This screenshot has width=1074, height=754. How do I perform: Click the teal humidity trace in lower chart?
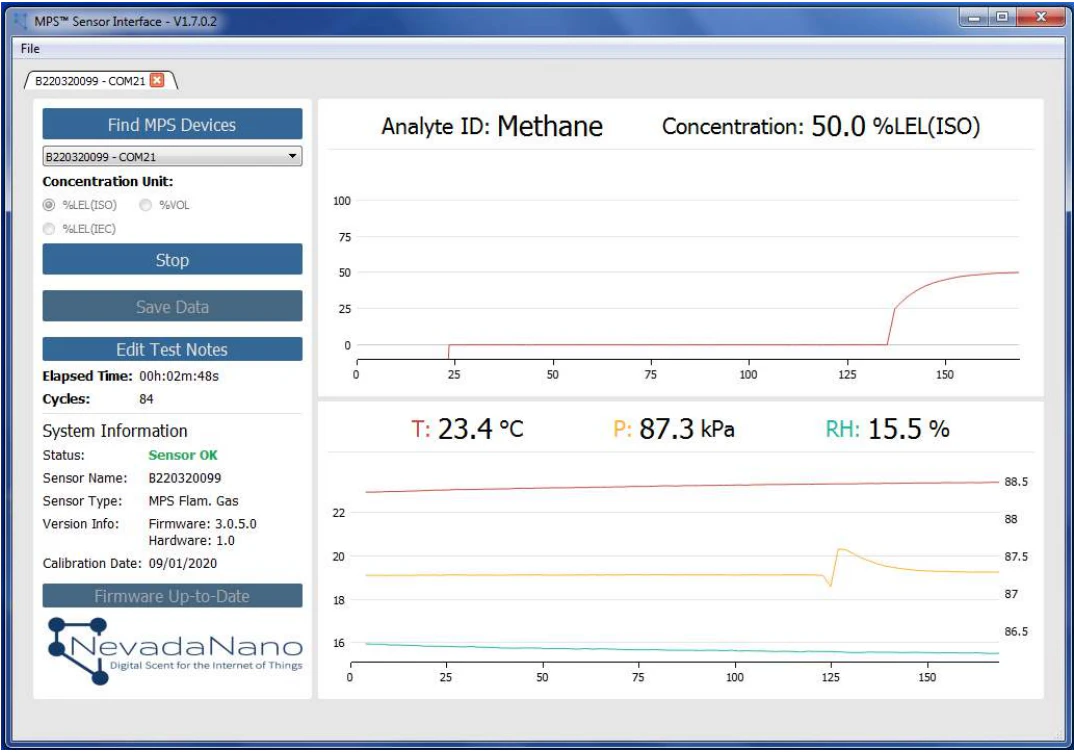(682, 649)
